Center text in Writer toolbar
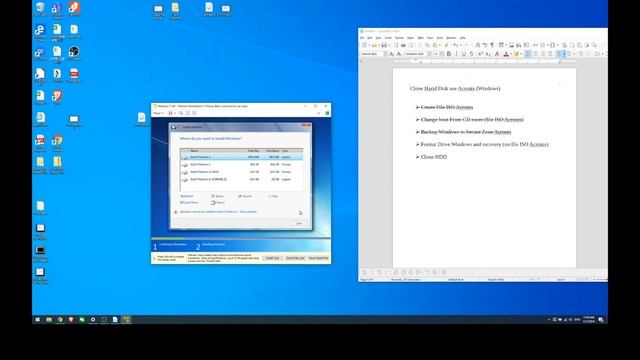The width and height of the screenshot is (640, 360). click(x=535, y=54)
